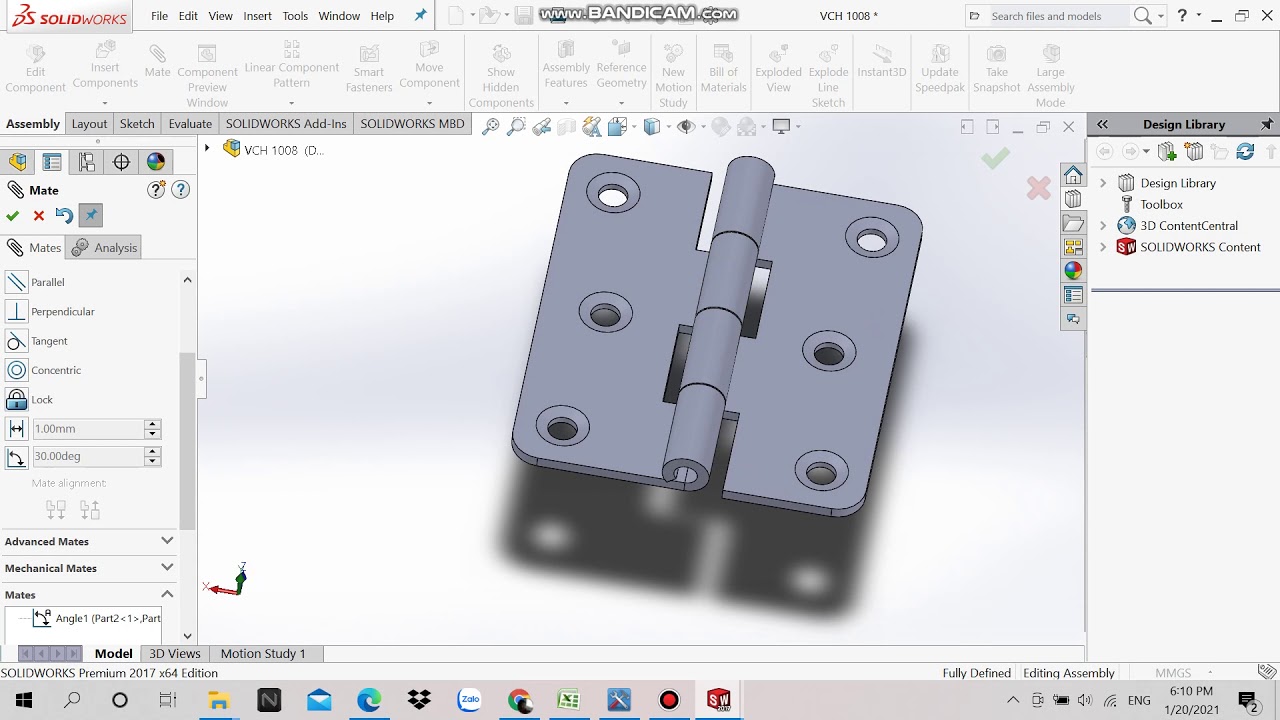
Task: Increase the distance value with the up arrow
Action: pyautogui.click(x=152, y=424)
